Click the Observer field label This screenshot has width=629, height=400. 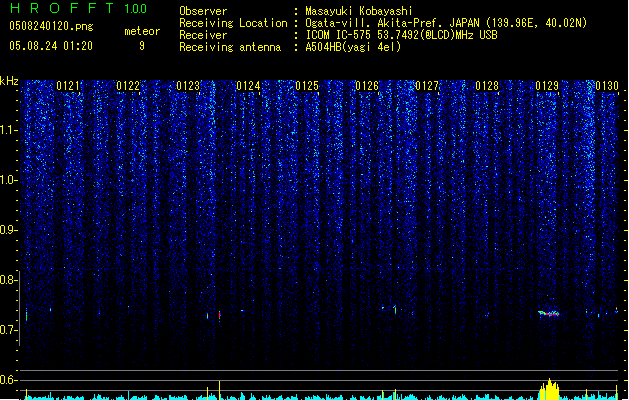203,11
